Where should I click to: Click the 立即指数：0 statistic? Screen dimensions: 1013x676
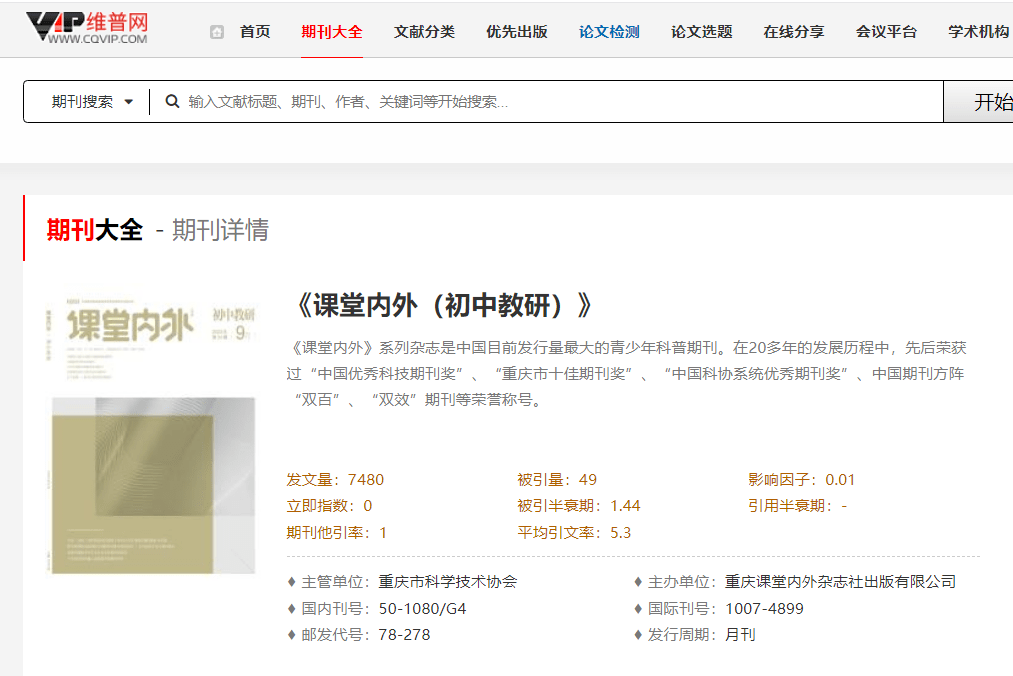(x=329, y=505)
